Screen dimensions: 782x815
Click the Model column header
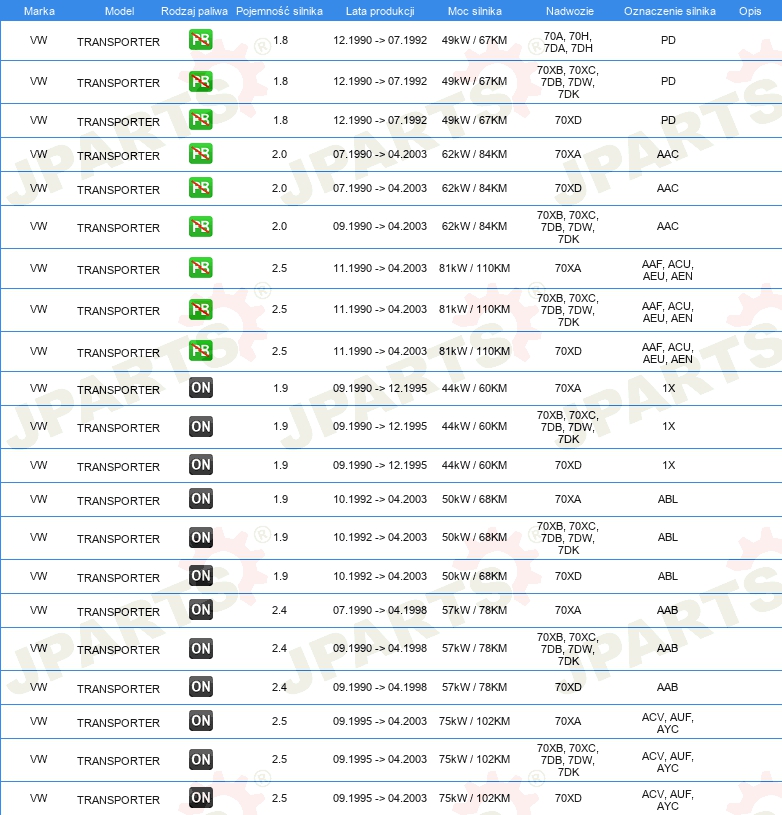(x=119, y=11)
